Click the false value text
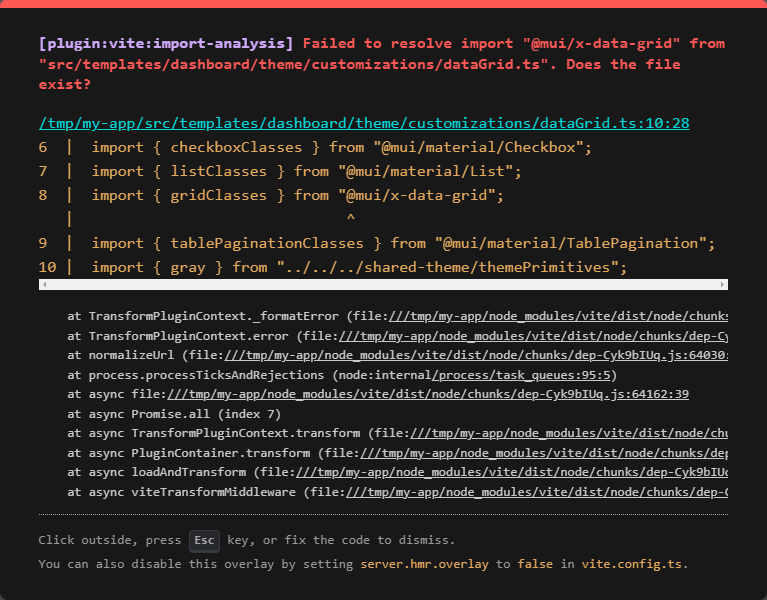767x600 pixels. coord(535,564)
